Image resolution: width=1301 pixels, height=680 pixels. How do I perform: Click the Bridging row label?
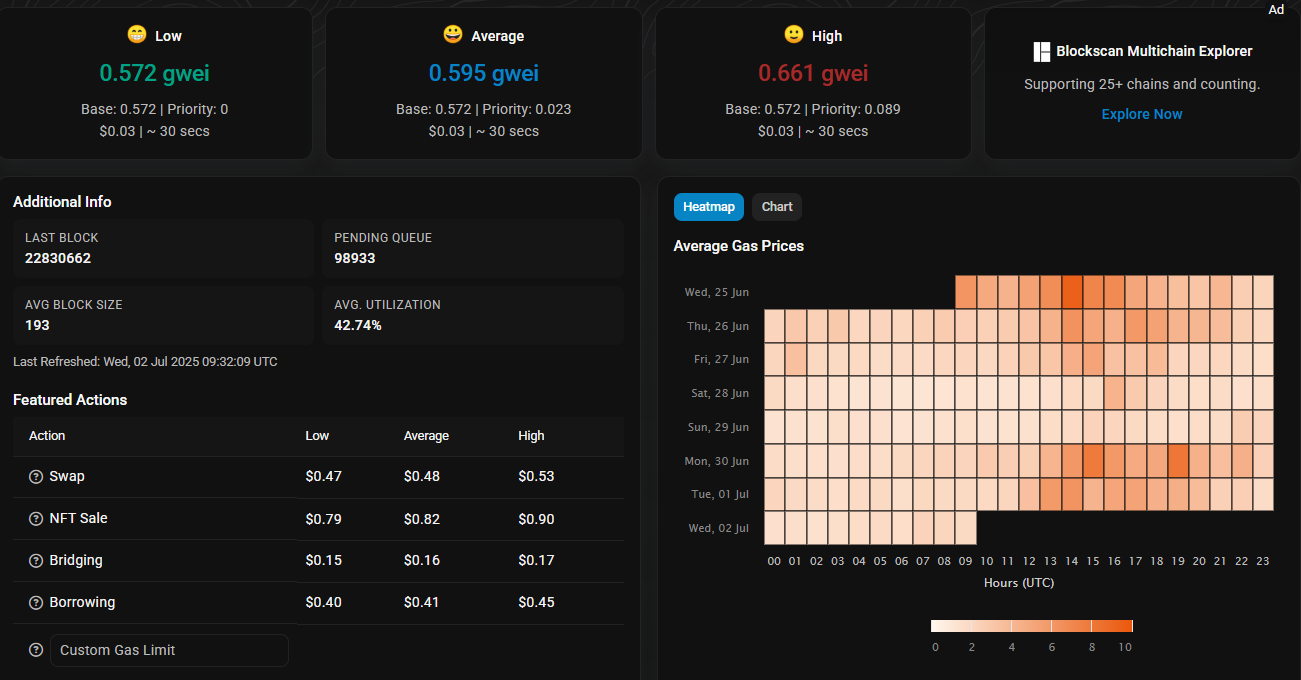76,560
